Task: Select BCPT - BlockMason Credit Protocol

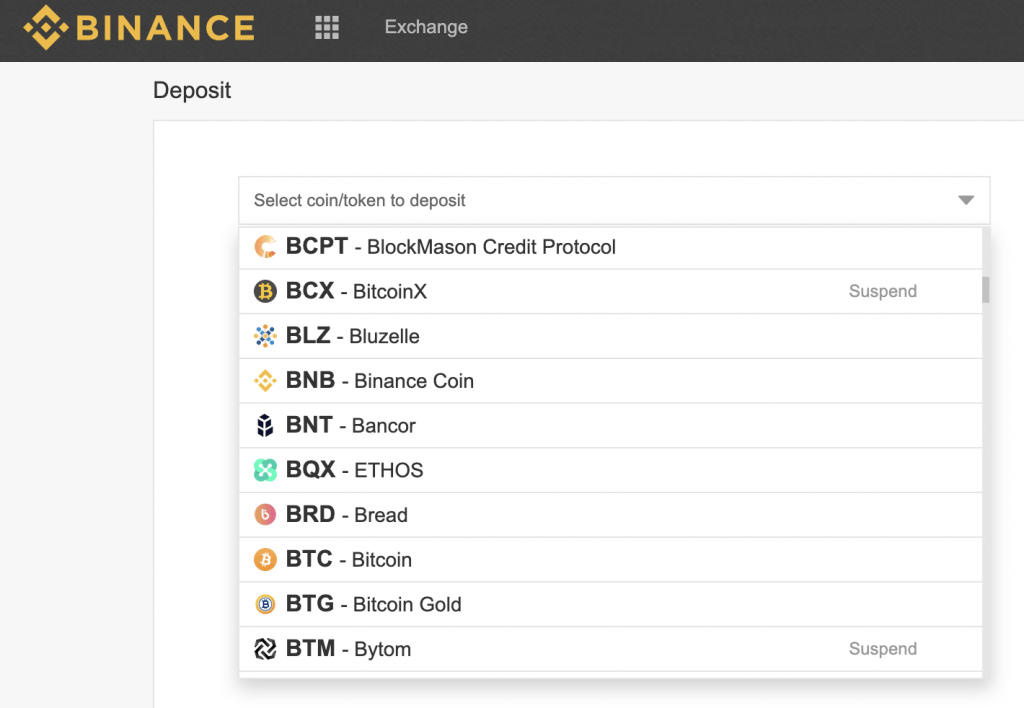Action: click(611, 248)
